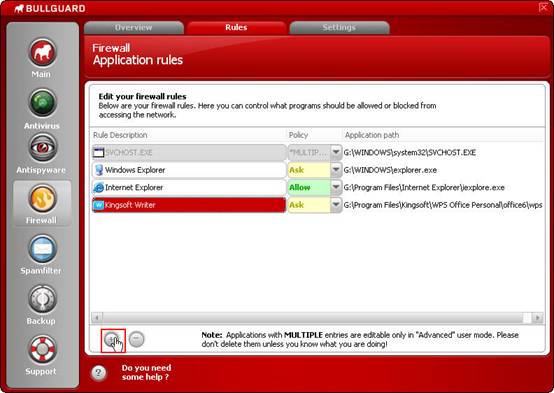Open policy dropdown for Kingsoft Writer
The width and height of the screenshot is (554, 393).
[x=336, y=205]
